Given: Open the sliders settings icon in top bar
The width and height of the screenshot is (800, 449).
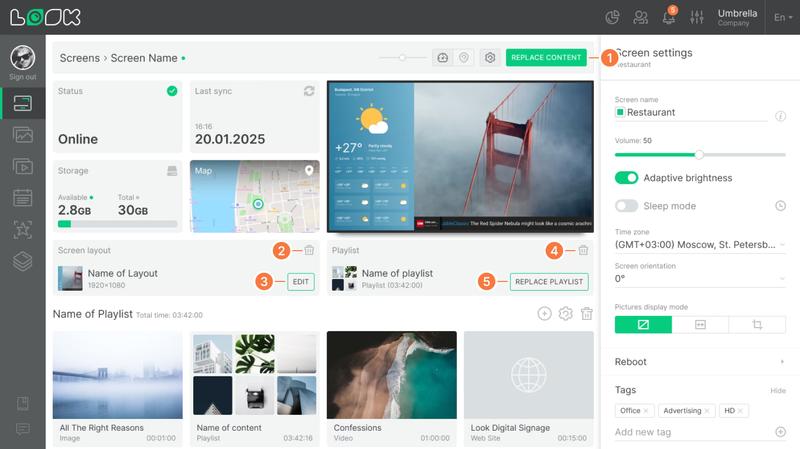Looking at the screenshot, I should tap(696, 17).
